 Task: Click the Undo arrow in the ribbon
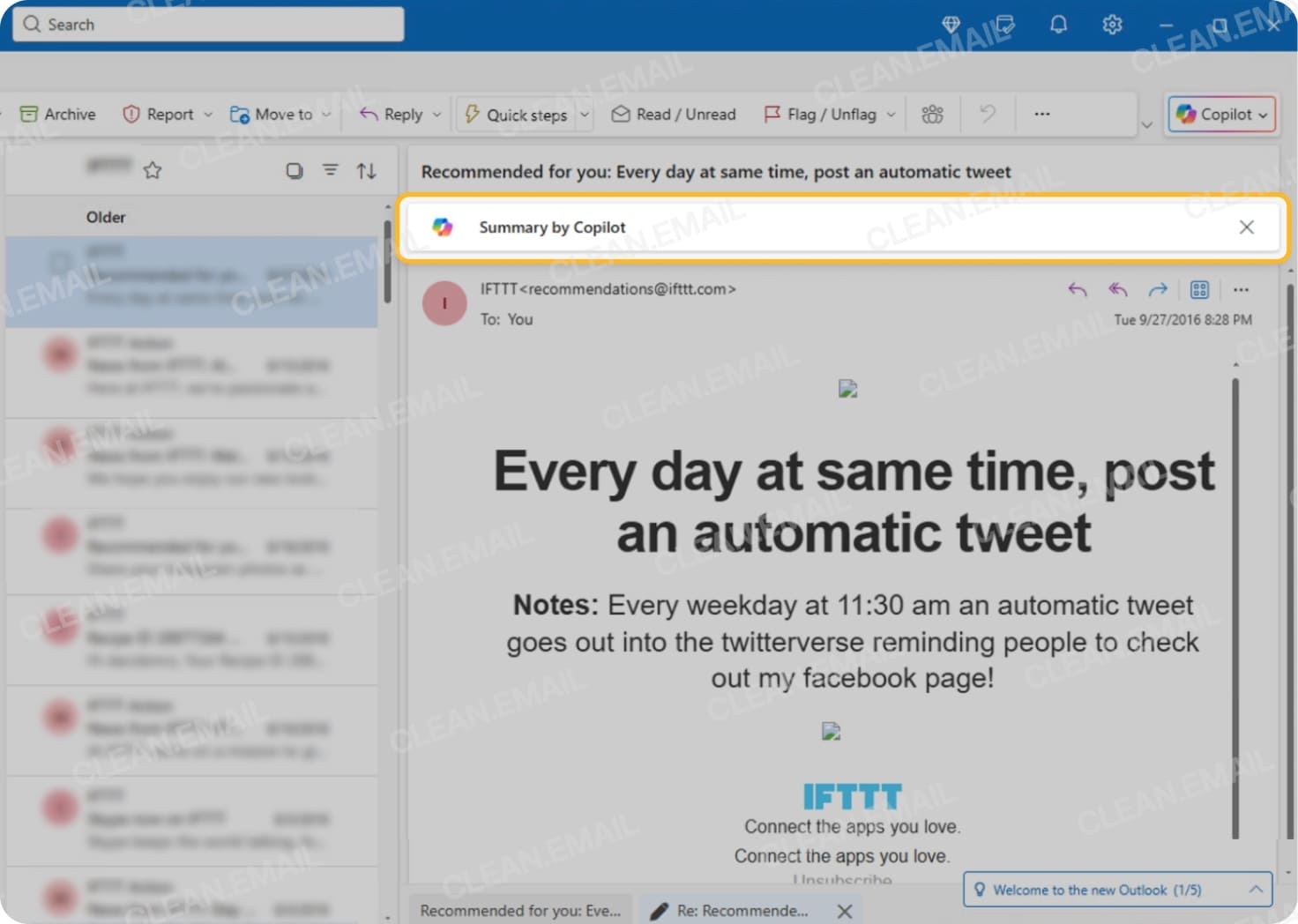pos(988,114)
